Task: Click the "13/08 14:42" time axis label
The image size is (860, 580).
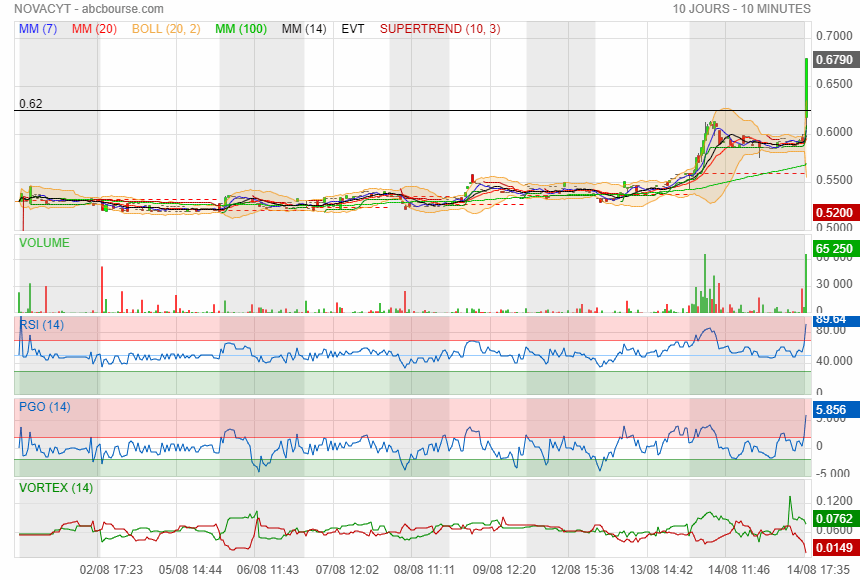Action: click(661, 570)
